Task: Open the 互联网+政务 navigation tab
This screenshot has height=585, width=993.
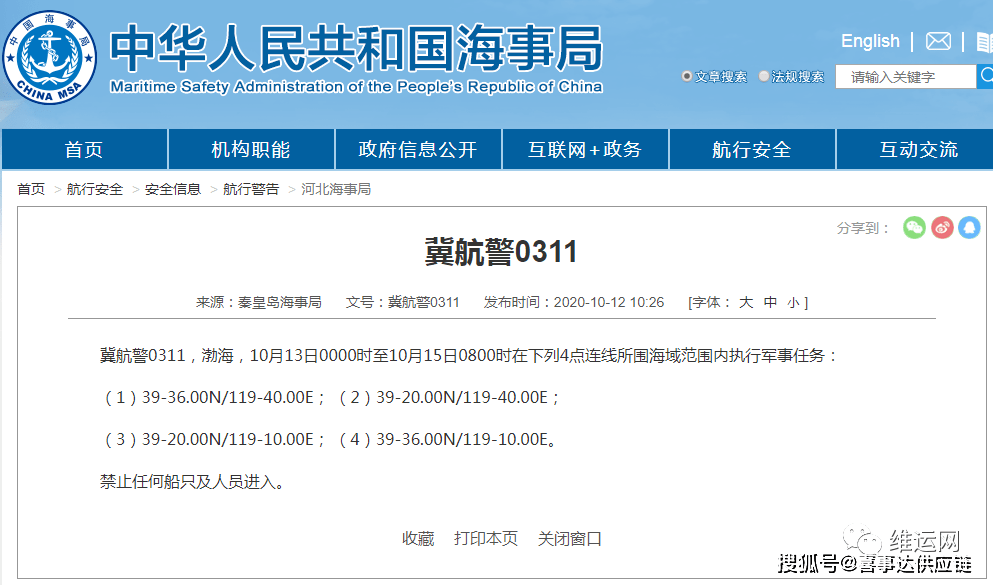Action: pyautogui.click(x=585, y=149)
